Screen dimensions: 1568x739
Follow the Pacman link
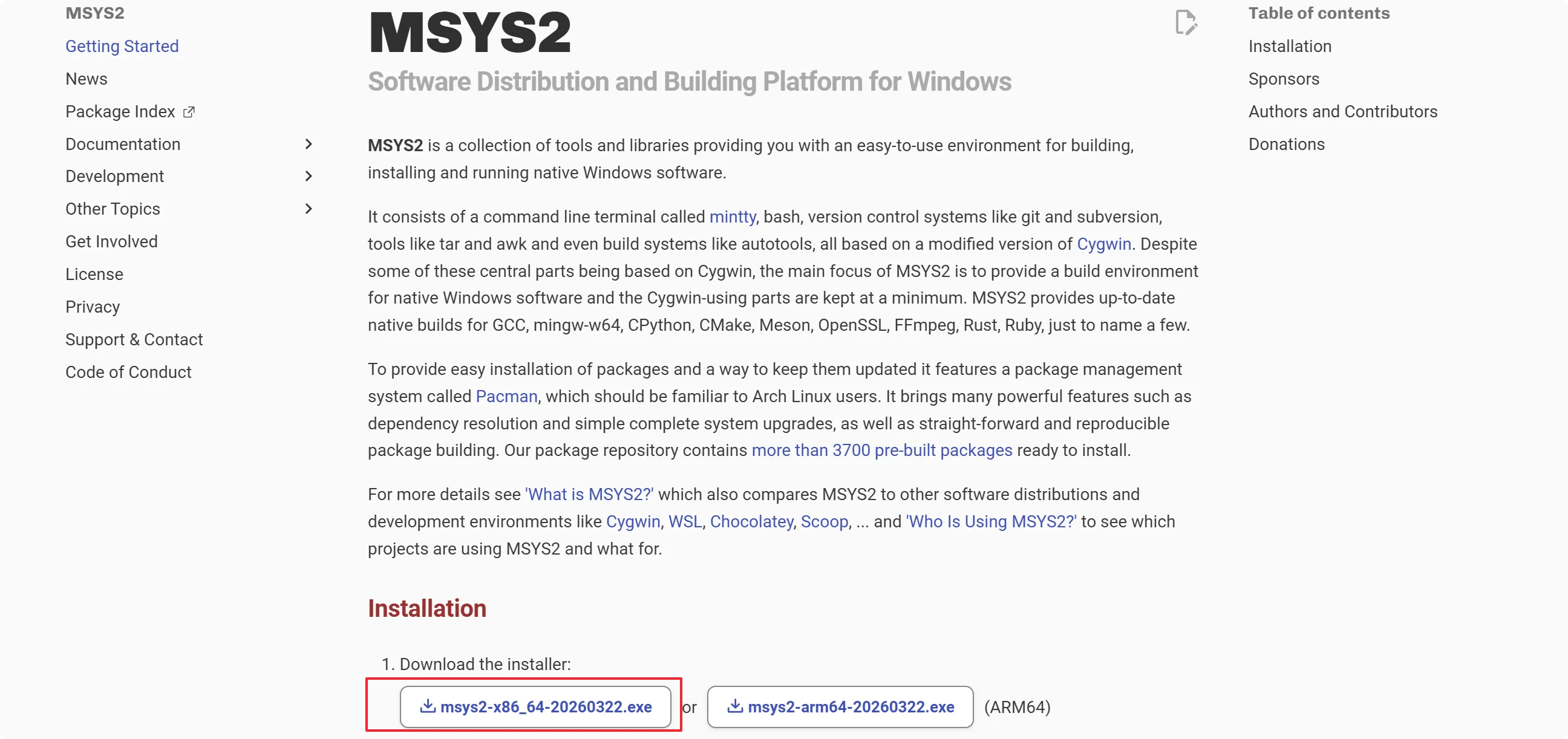pyautogui.click(x=506, y=396)
